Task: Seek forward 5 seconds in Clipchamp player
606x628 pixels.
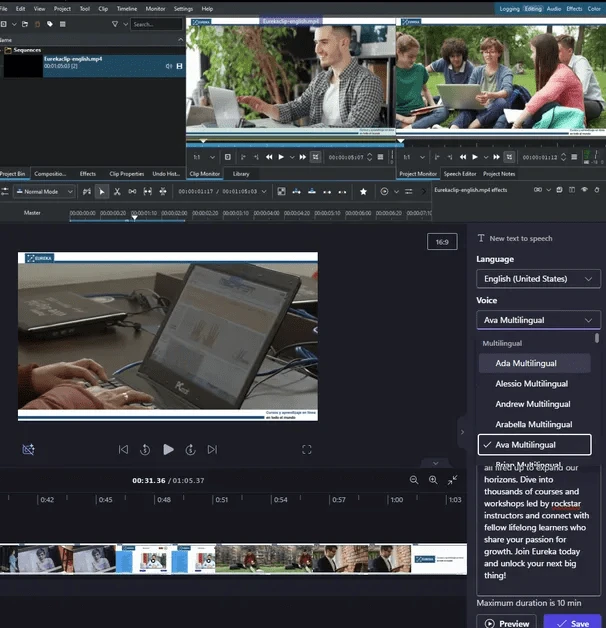Action: pos(191,450)
